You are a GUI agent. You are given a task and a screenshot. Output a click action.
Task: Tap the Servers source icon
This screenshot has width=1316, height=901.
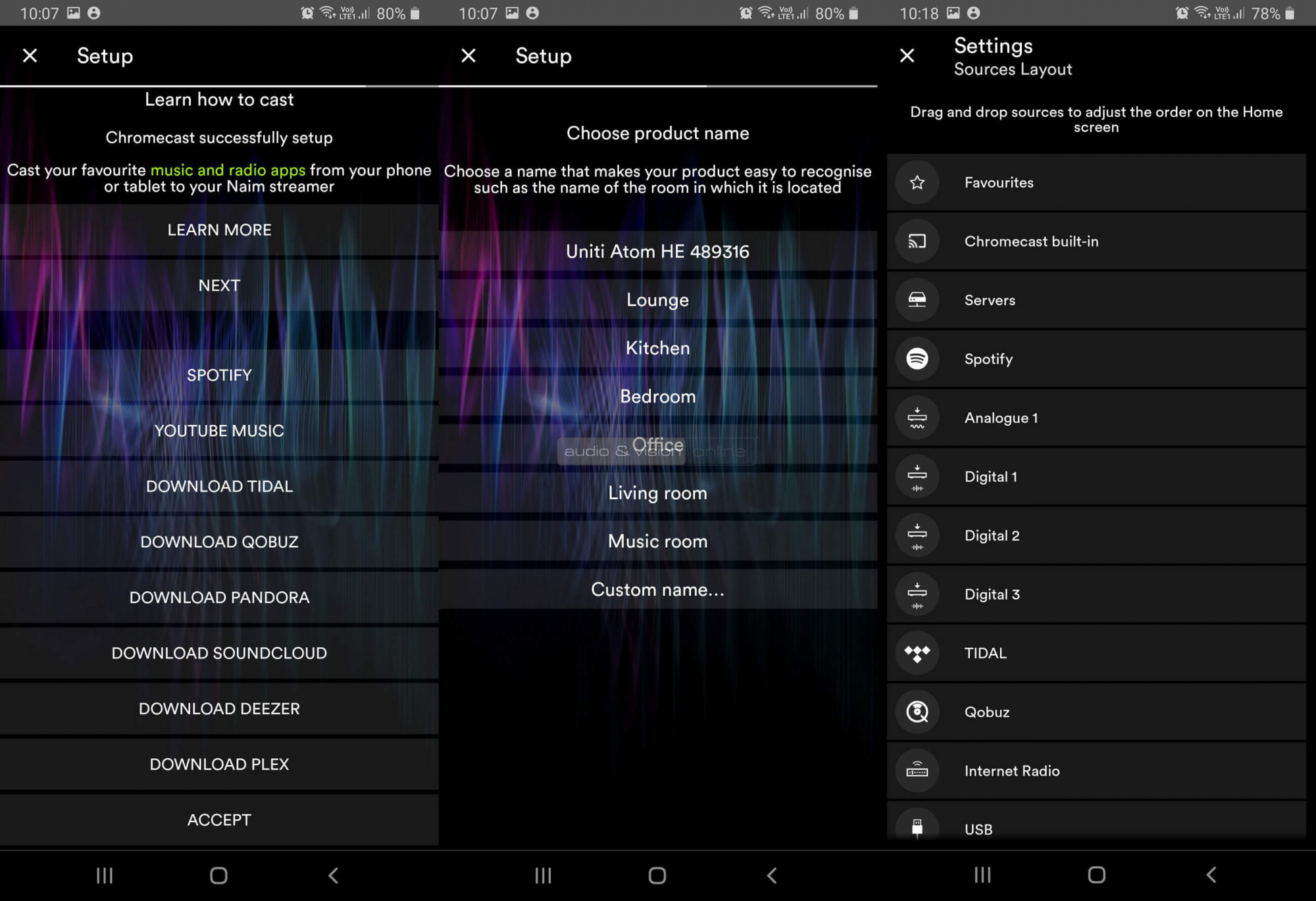[917, 300]
